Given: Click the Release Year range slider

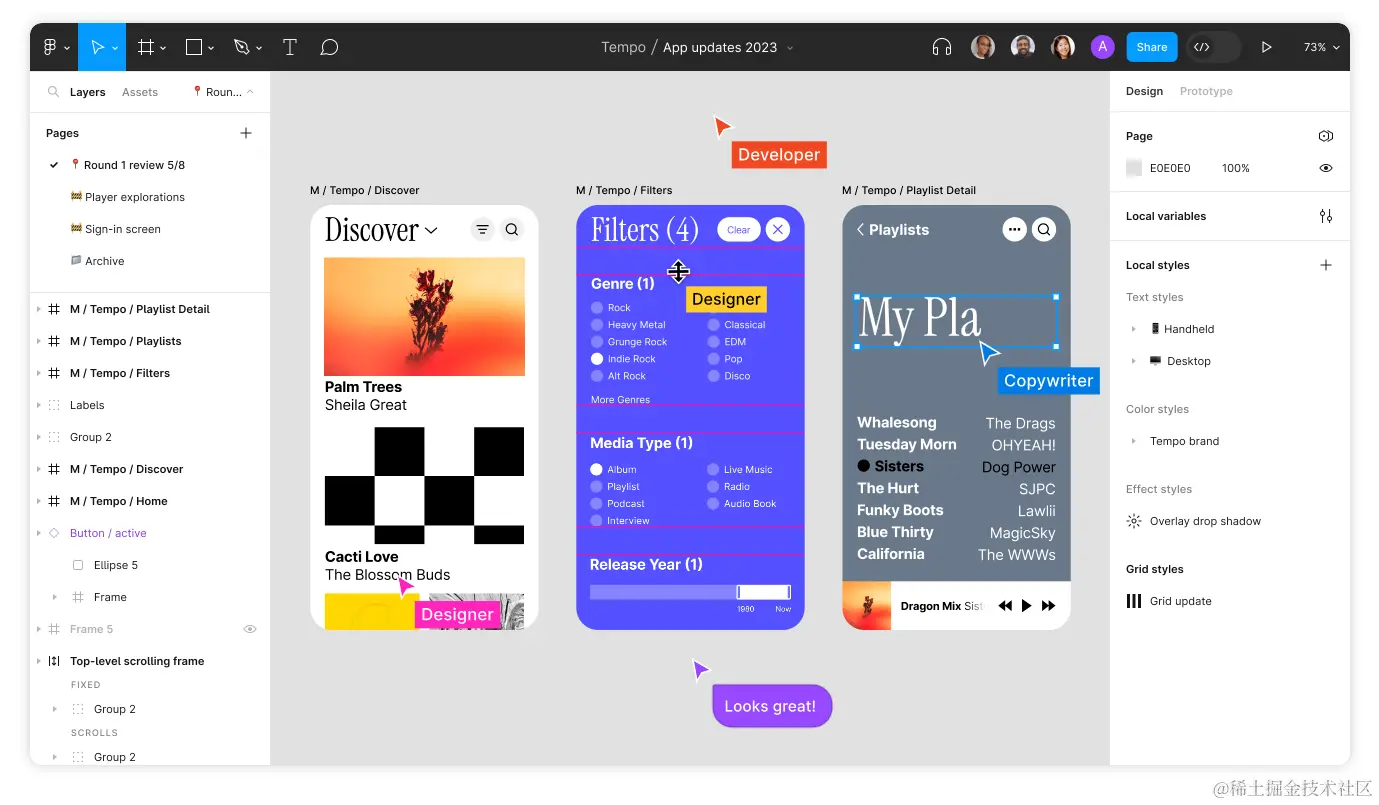Looking at the screenshot, I should pyautogui.click(x=690, y=592).
